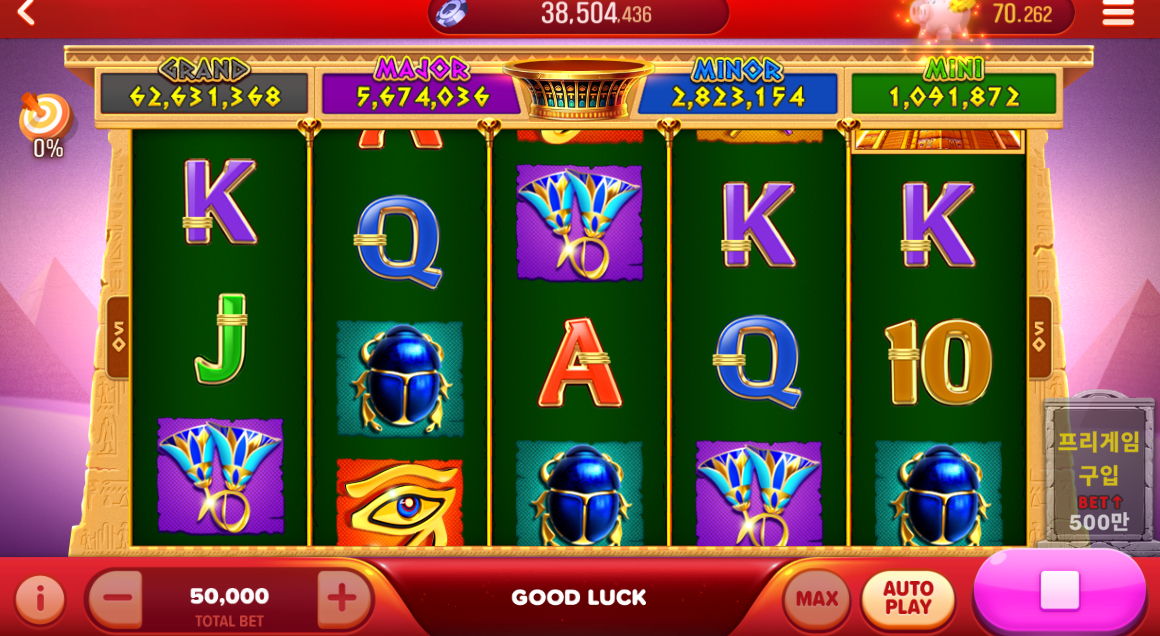
Task: Open the hamburger menu
Action: point(1117,13)
